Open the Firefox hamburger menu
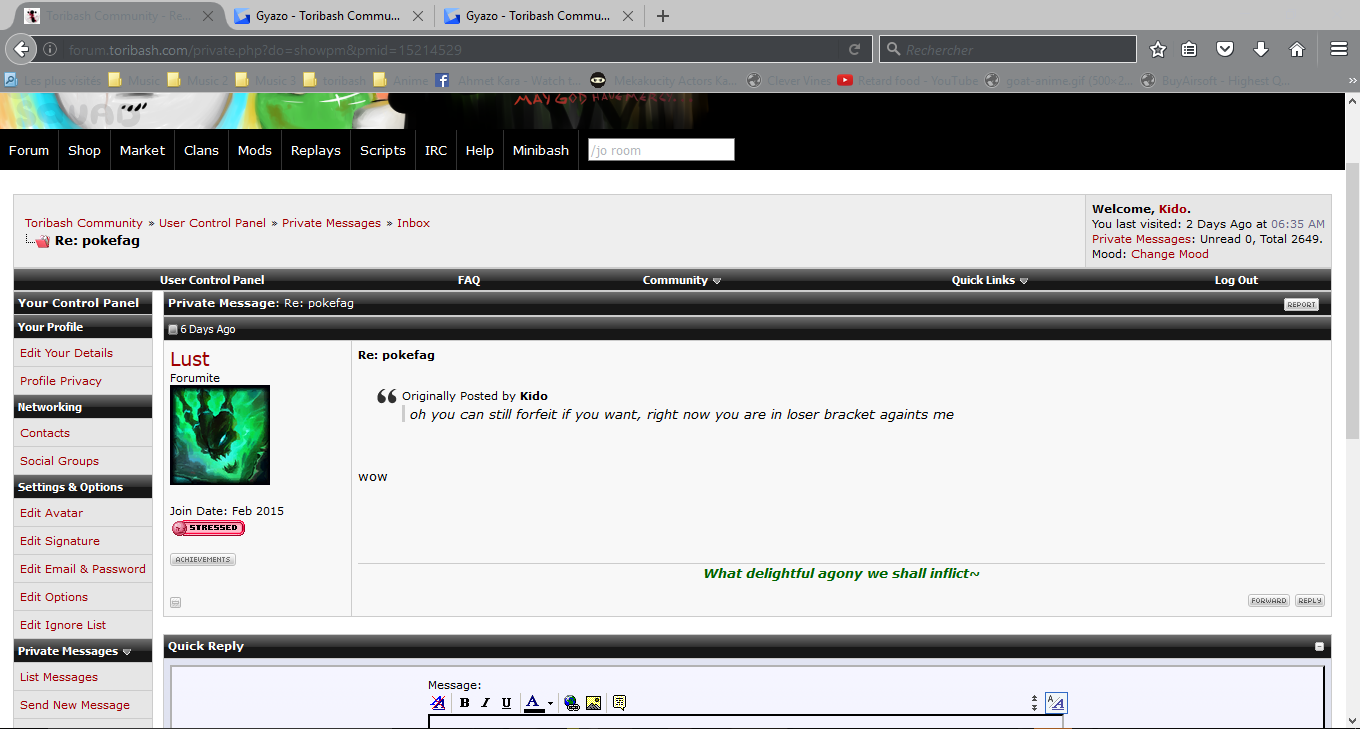The height and width of the screenshot is (729, 1360). [1339, 49]
